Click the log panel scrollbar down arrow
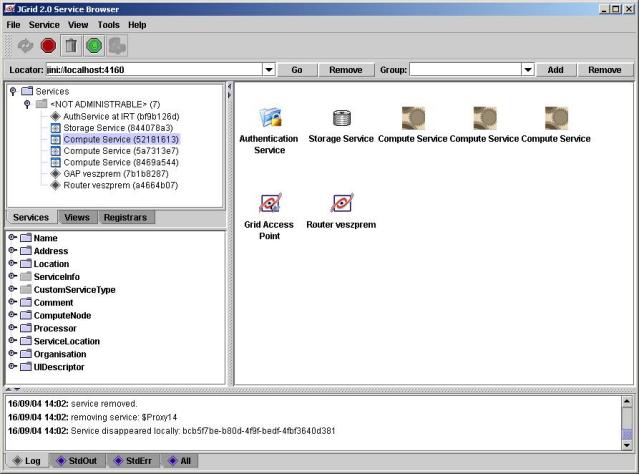The image size is (639, 474). pos(627,445)
